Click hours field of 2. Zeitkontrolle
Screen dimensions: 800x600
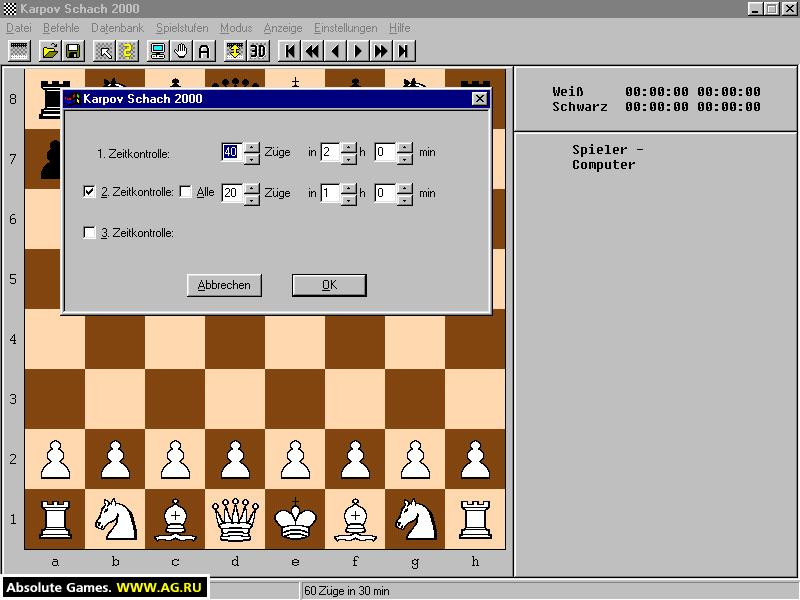(x=331, y=193)
